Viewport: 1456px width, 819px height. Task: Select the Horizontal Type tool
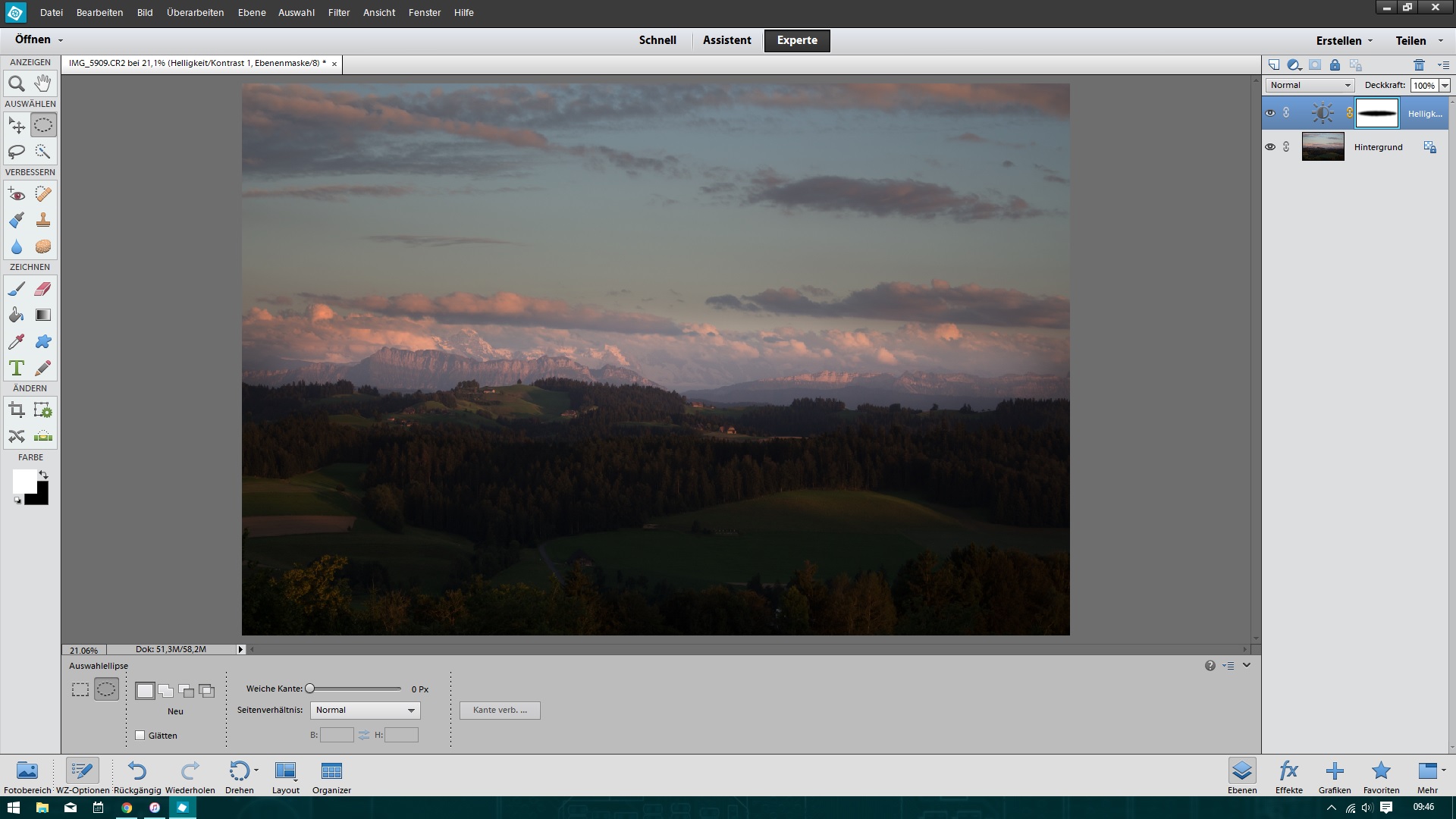point(17,369)
